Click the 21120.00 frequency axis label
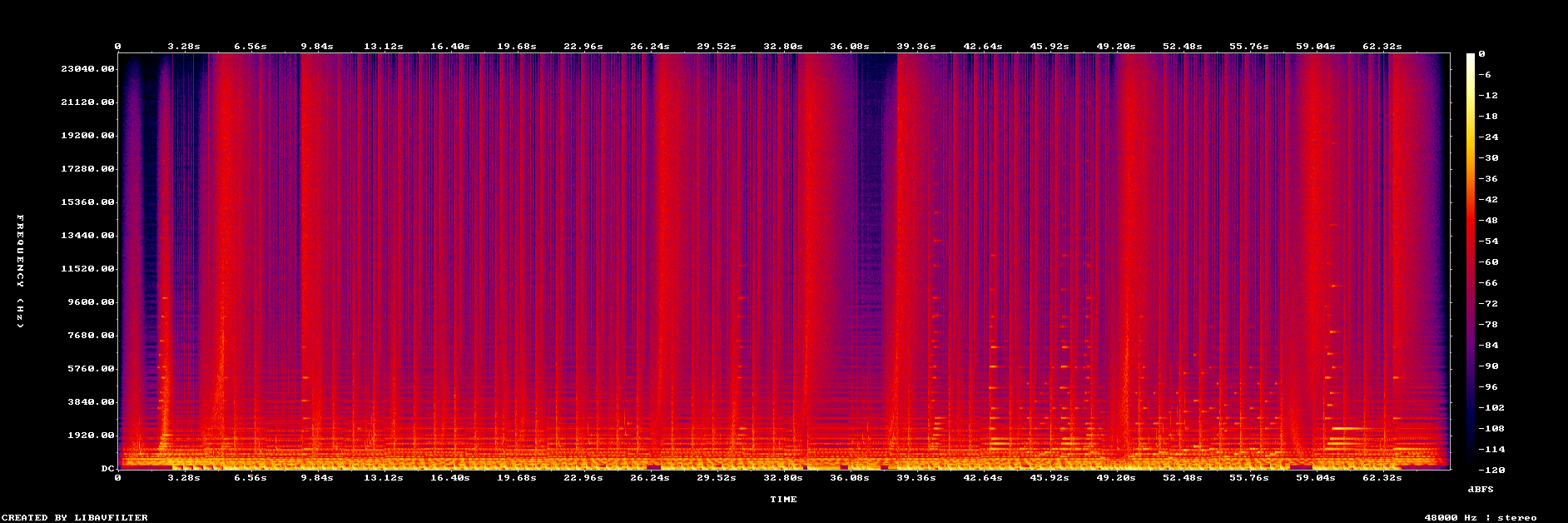Viewport: 1568px width, 523px height. pos(87,102)
